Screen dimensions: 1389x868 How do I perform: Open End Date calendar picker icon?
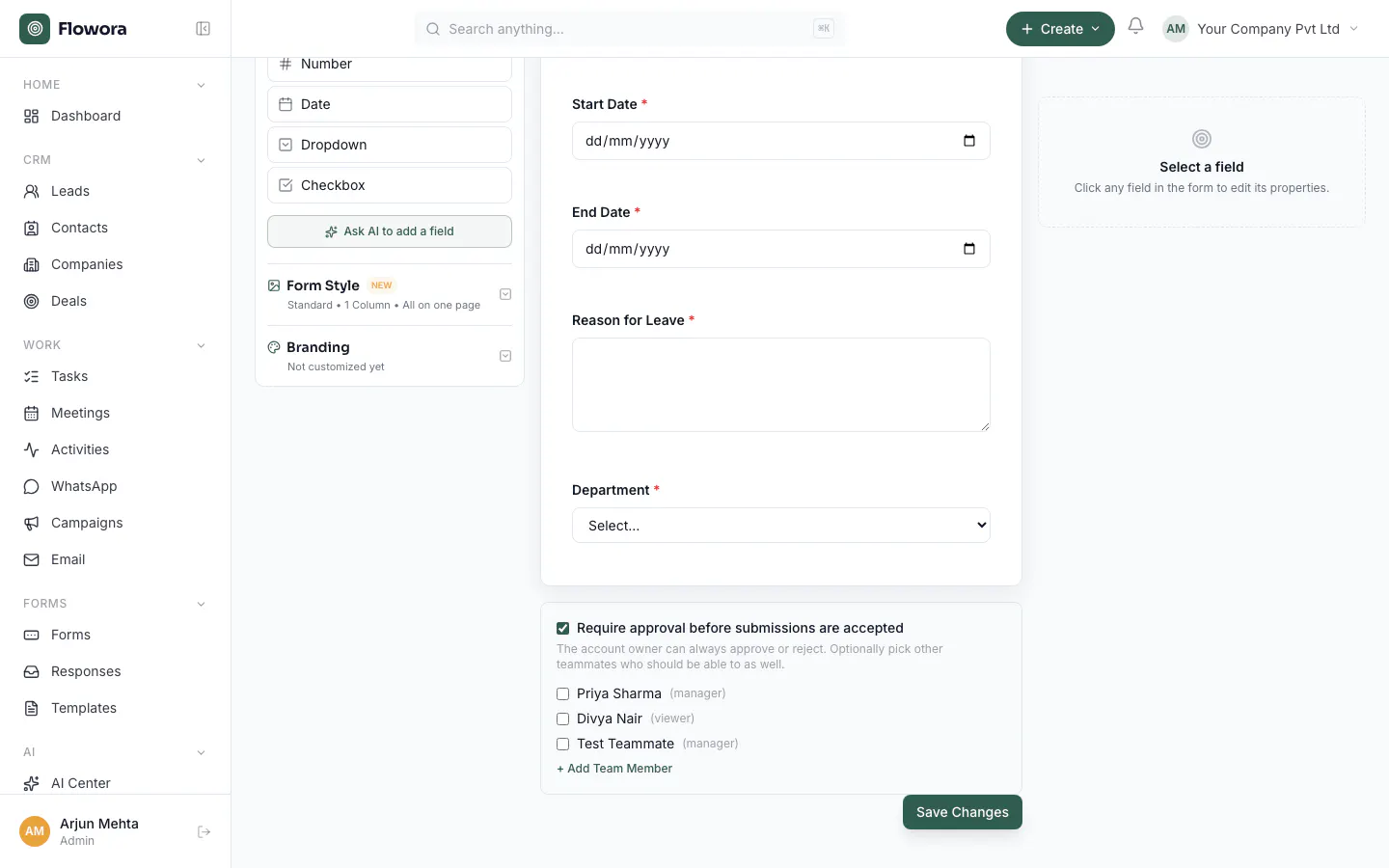click(969, 249)
